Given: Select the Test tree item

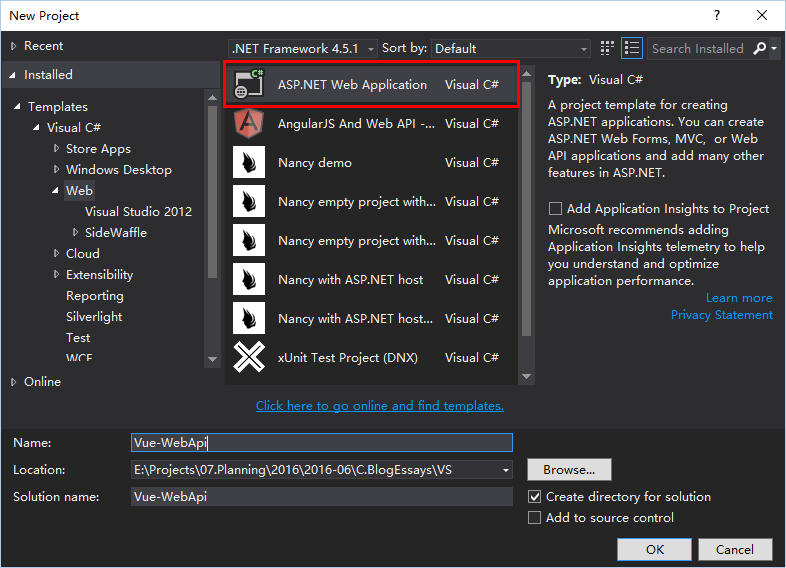Looking at the screenshot, I should coord(78,338).
